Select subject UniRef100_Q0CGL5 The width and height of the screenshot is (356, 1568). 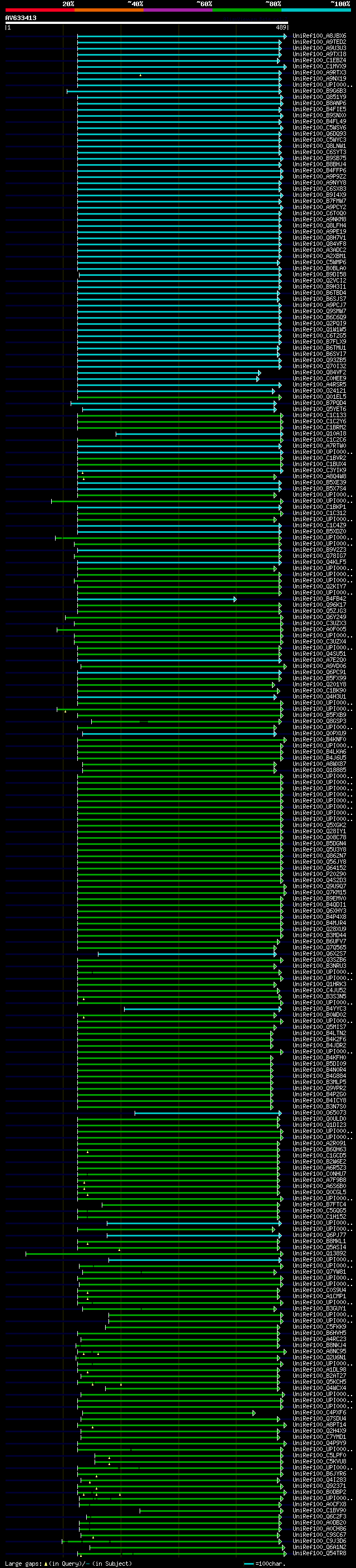[319, 1193]
